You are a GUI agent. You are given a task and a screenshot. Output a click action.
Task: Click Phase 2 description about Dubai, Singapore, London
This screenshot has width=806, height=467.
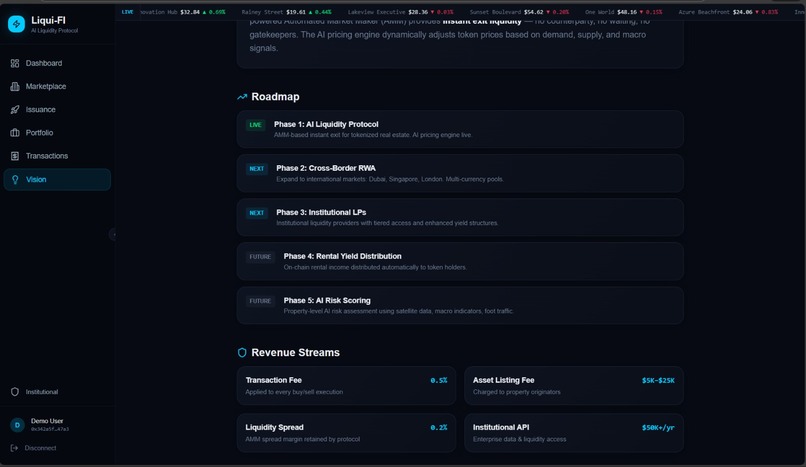coord(390,179)
